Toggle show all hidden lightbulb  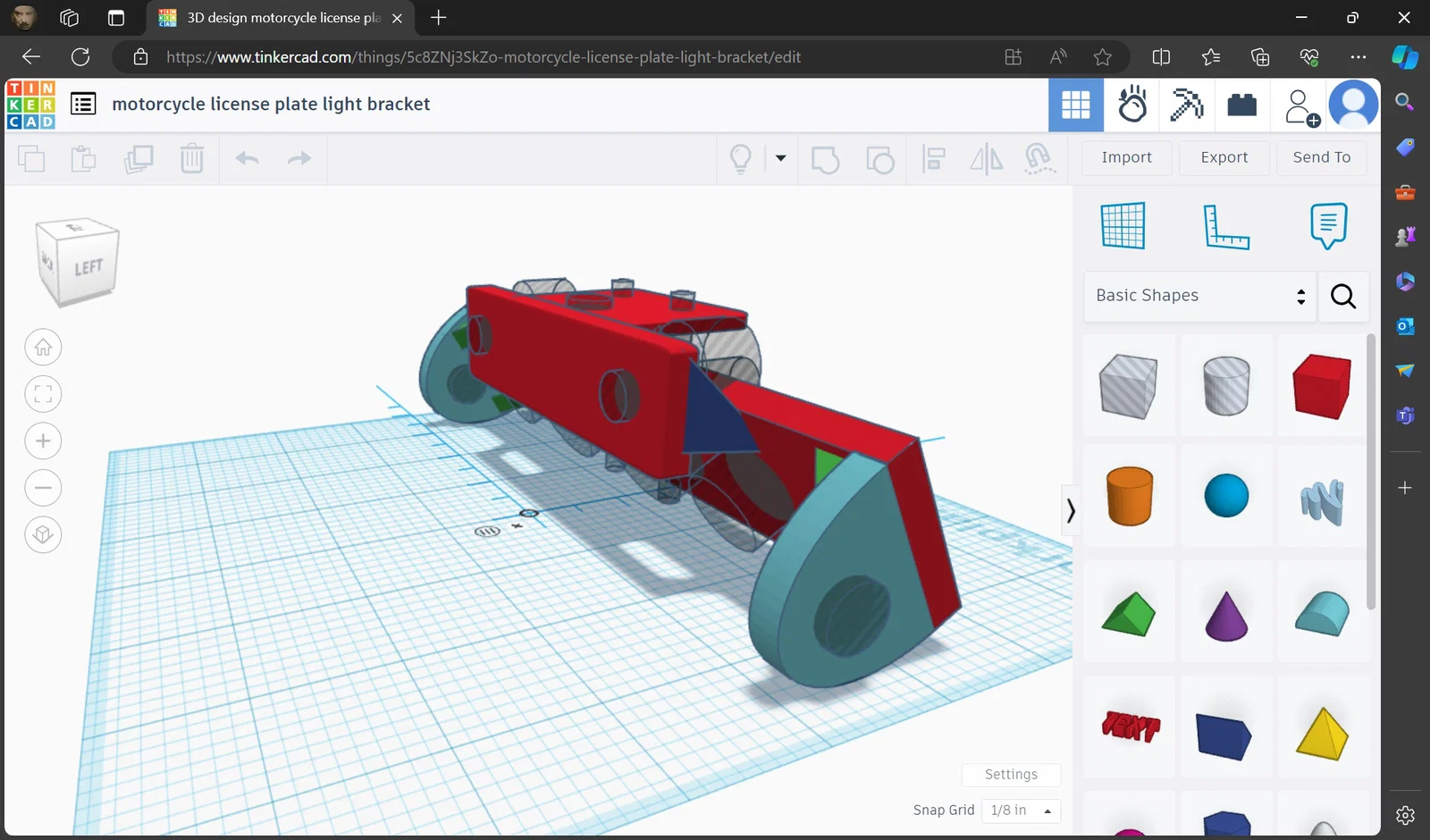coord(741,159)
